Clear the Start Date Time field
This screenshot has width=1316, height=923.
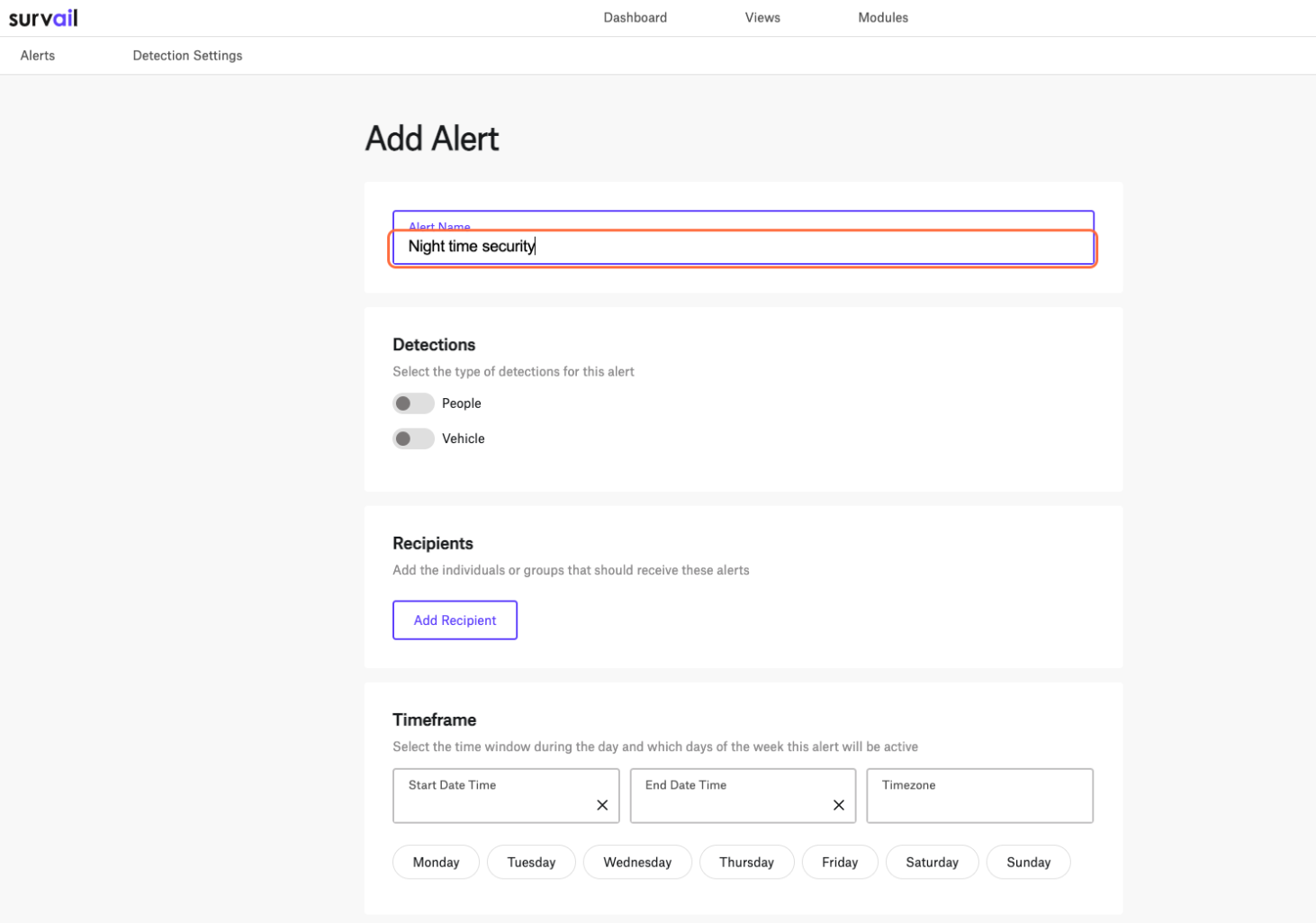point(602,805)
